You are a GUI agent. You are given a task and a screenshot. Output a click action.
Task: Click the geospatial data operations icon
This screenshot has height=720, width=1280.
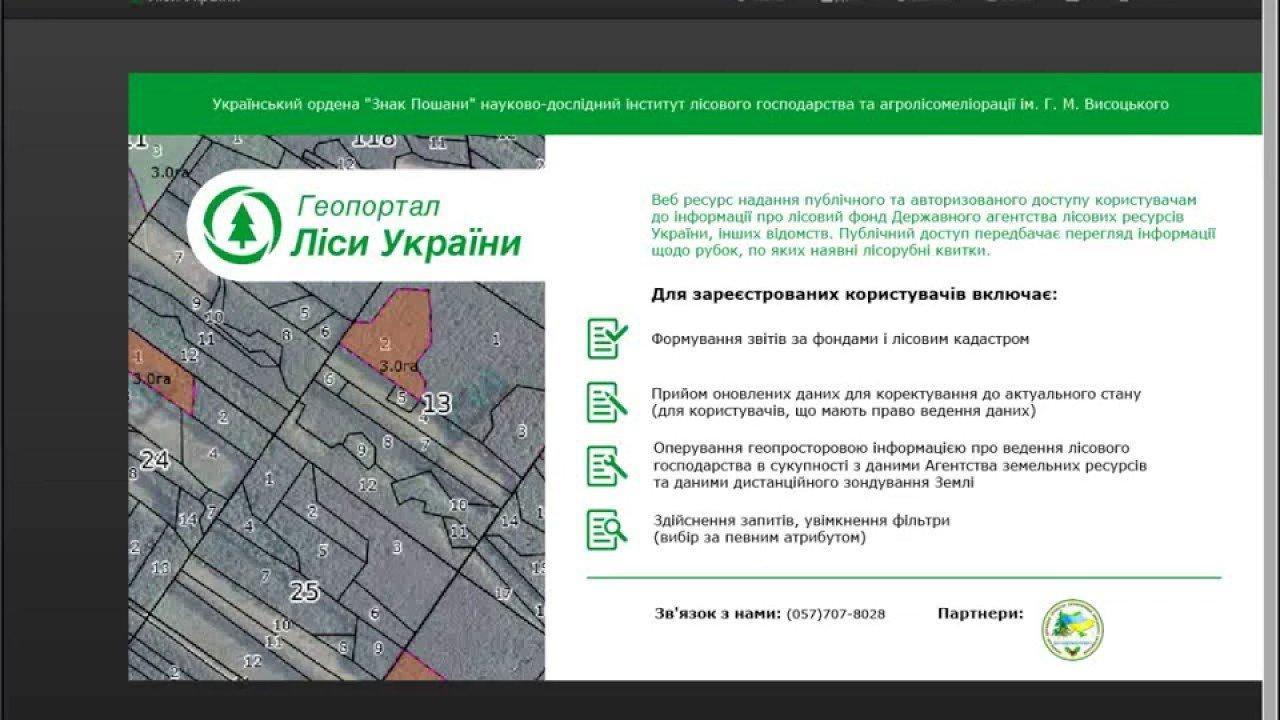pos(607,465)
